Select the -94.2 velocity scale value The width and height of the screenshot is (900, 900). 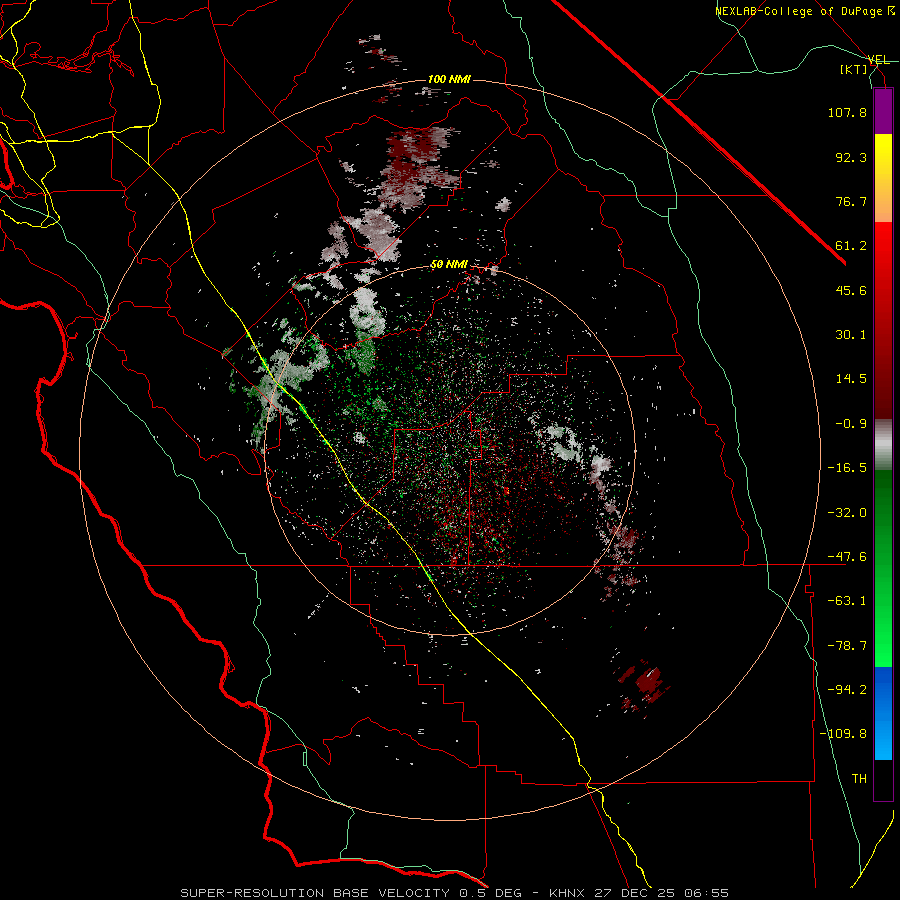(x=847, y=690)
